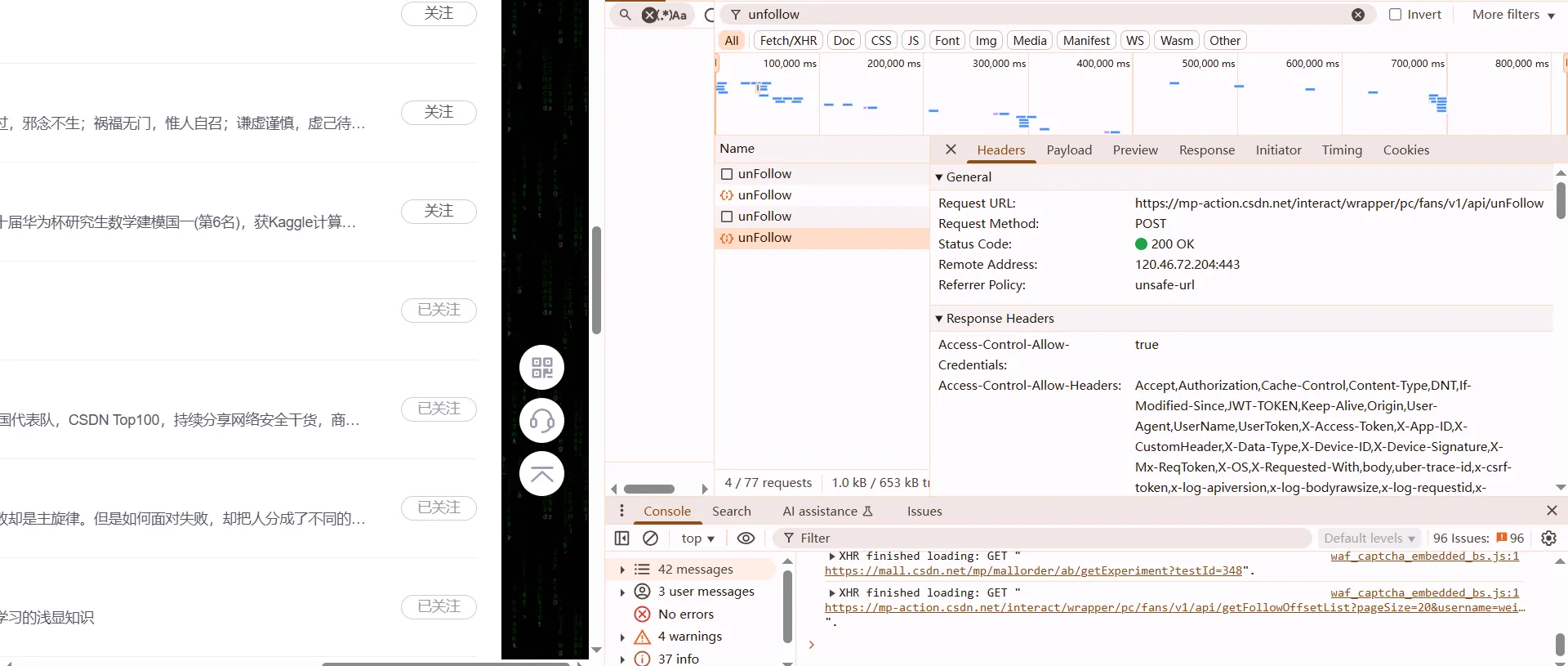Click 已关注 beside 学习的浅显知识 row
Viewport: 1568px width, 666px height.
(439, 606)
